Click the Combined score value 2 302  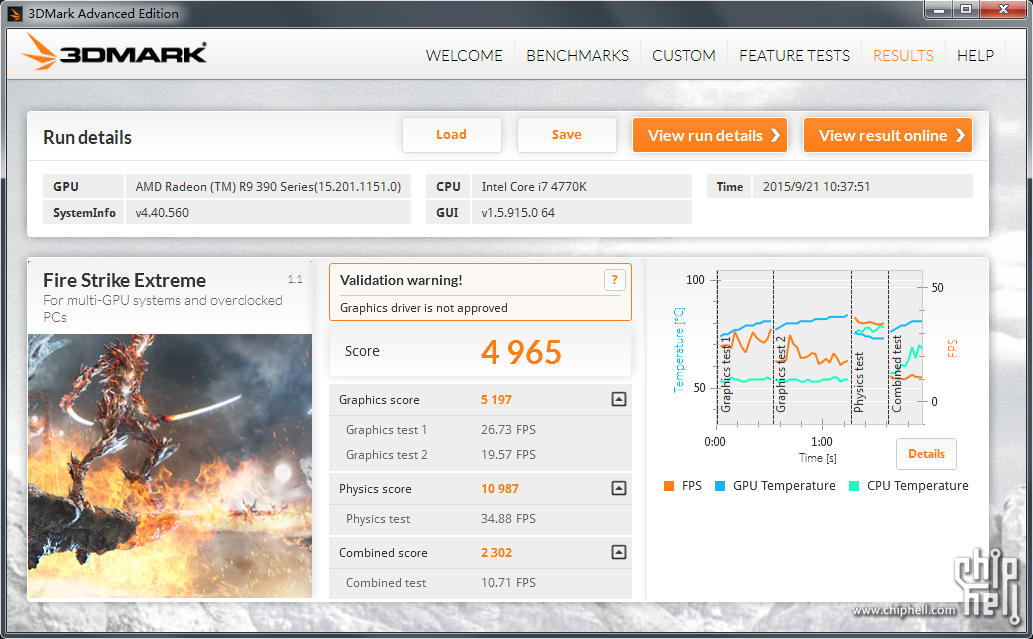496,553
